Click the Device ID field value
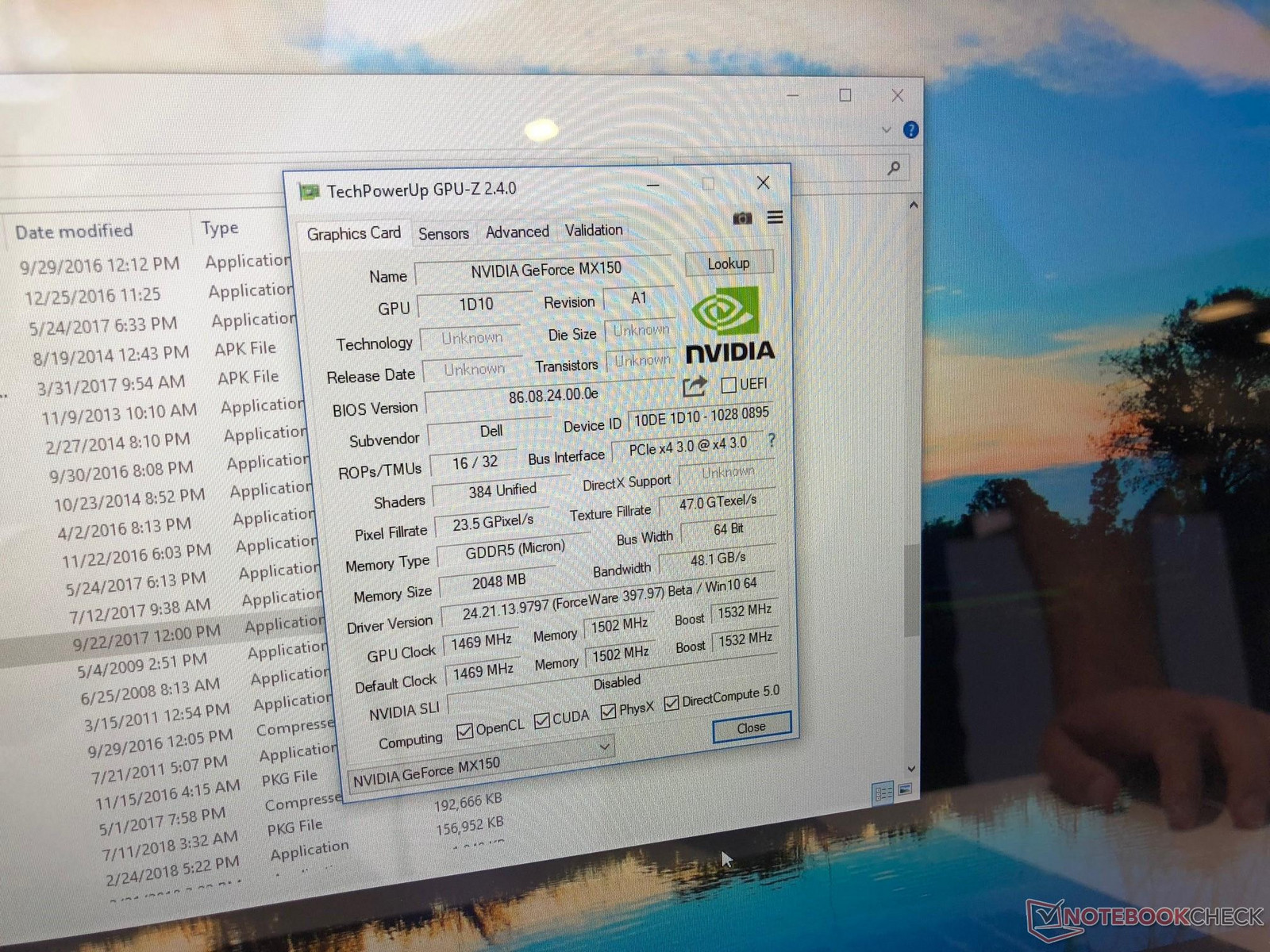Image resolution: width=1270 pixels, height=952 pixels. point(701,416)
